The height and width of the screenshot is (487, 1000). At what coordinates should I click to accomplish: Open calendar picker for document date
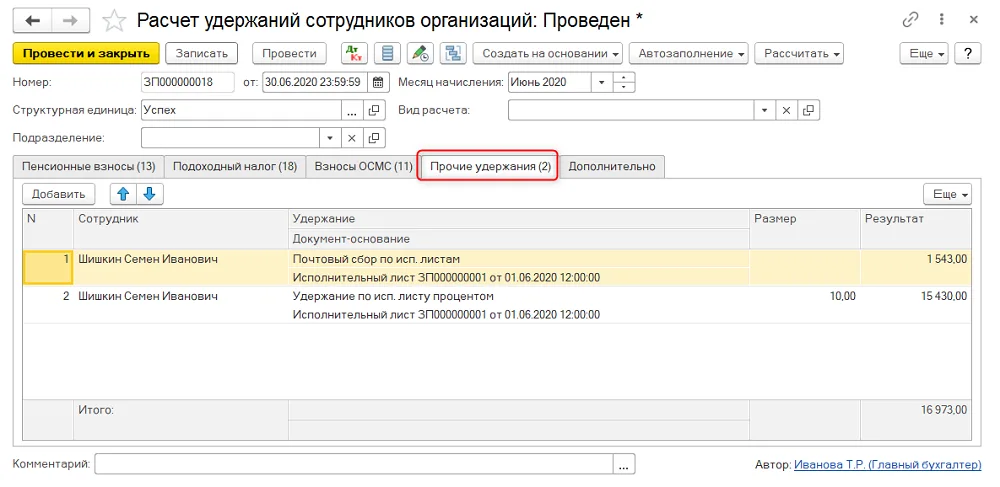pos(378,82)
